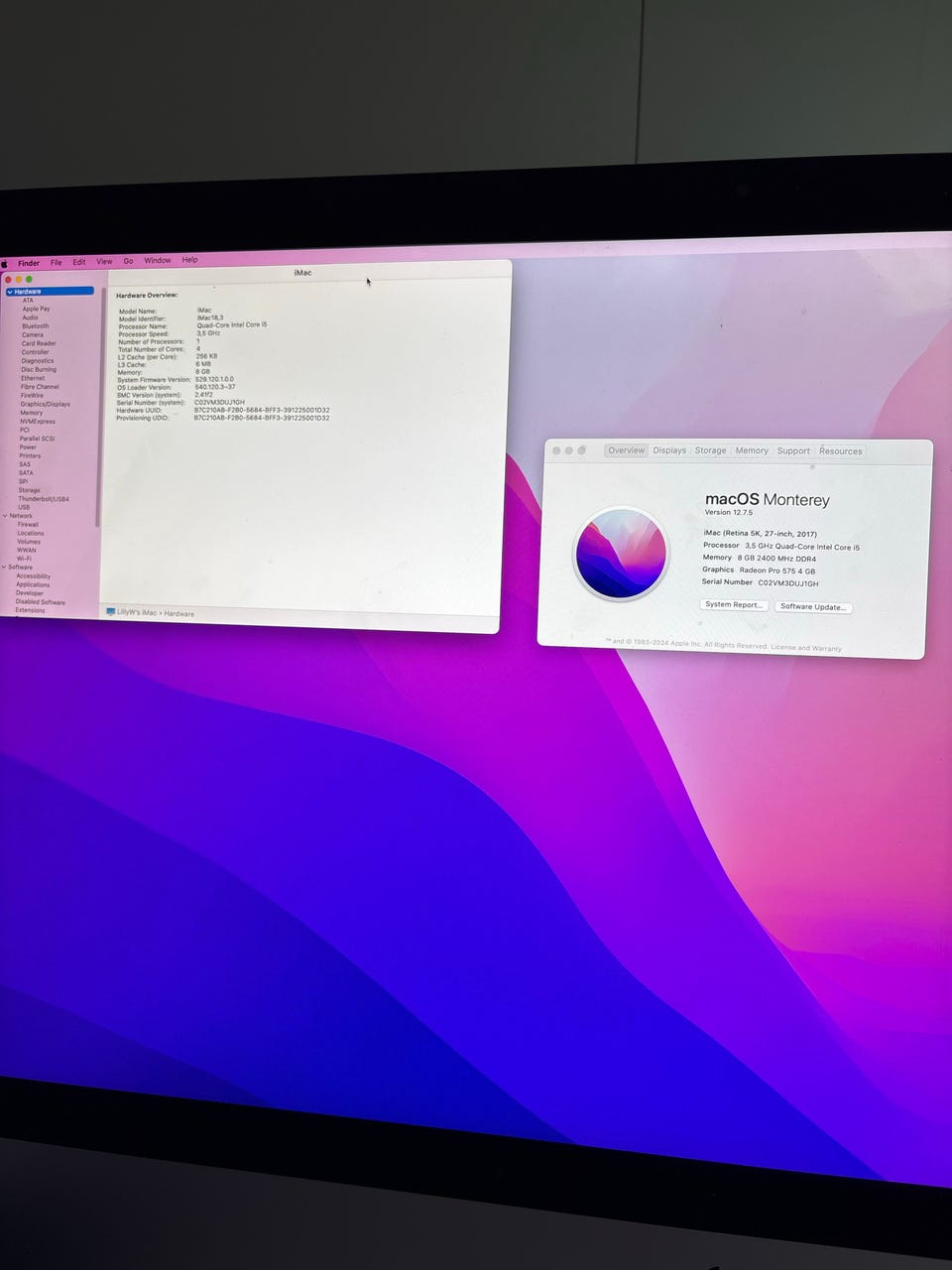Collapse the Software section chevron
This screenshot has height=1270, width=952.
(4, 568)
